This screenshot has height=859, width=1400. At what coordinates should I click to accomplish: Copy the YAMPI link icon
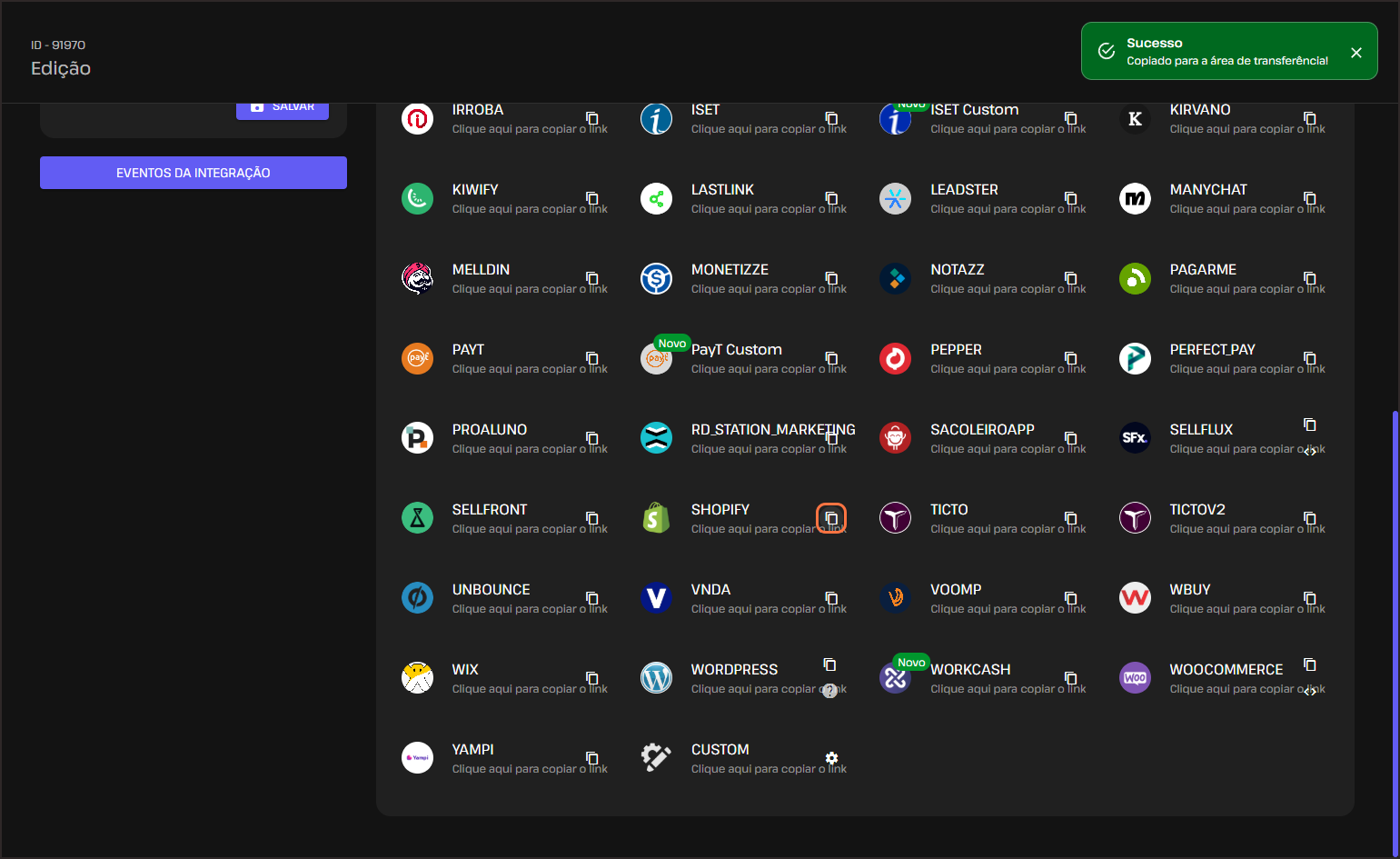click(x=592, y=758)
